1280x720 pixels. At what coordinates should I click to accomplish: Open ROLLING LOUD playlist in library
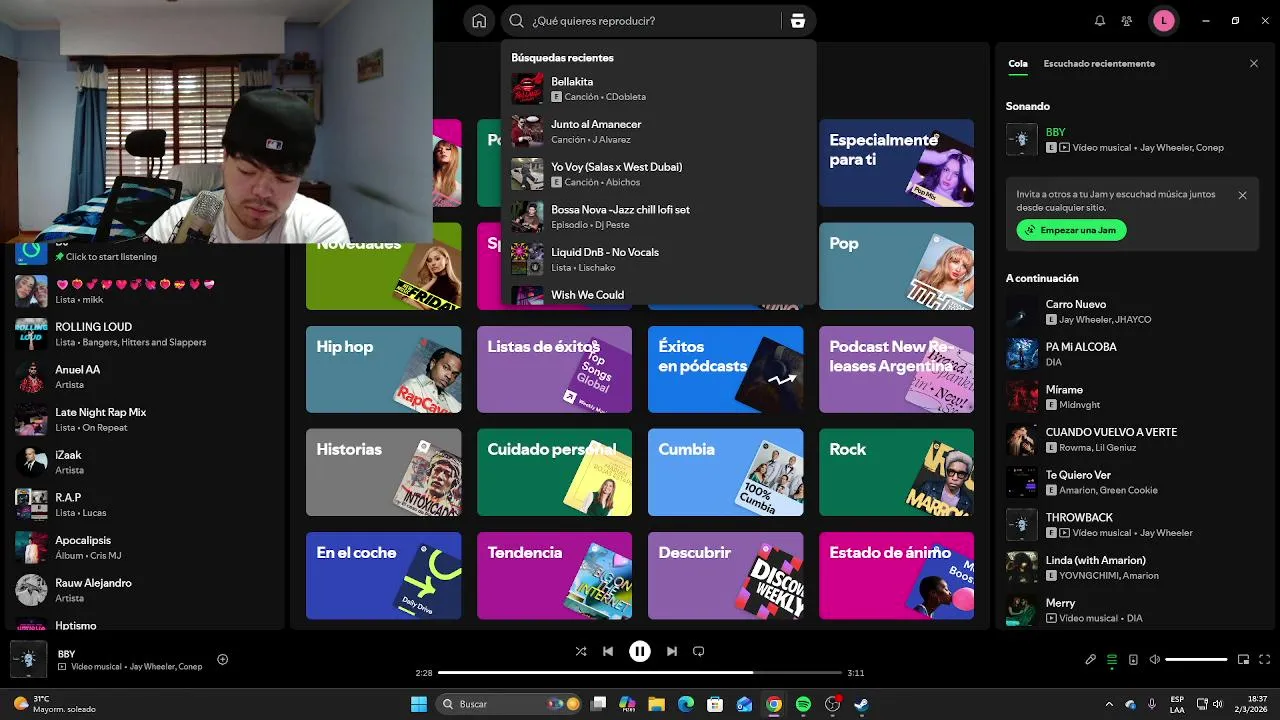[146, 334]
